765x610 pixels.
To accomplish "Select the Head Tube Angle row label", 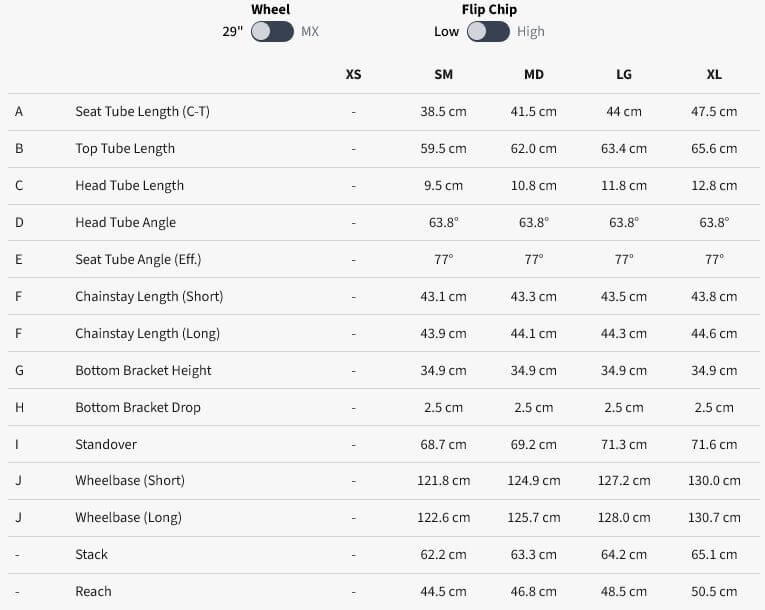I will point(125,222).
